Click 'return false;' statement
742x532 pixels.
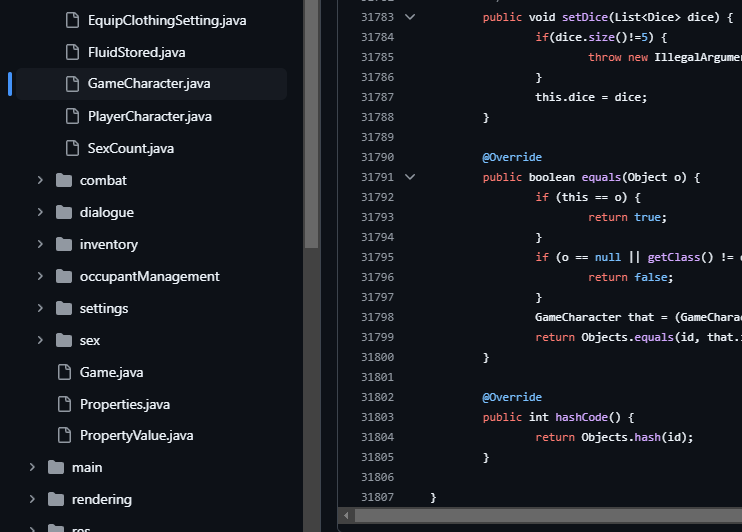[x=630, y=277]
